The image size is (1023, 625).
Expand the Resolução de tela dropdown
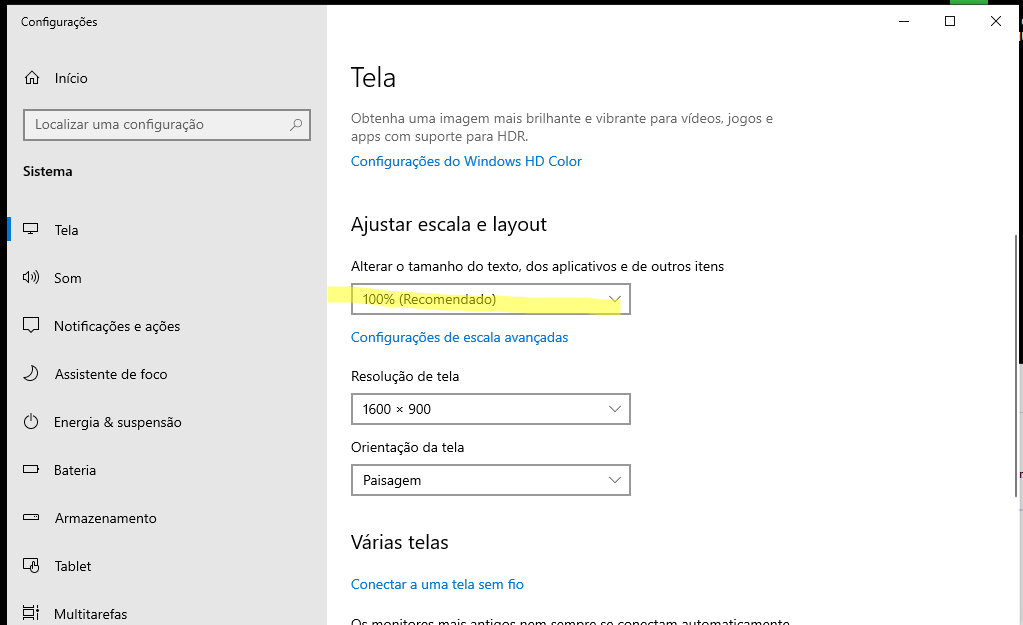click(x=490, y=409)
